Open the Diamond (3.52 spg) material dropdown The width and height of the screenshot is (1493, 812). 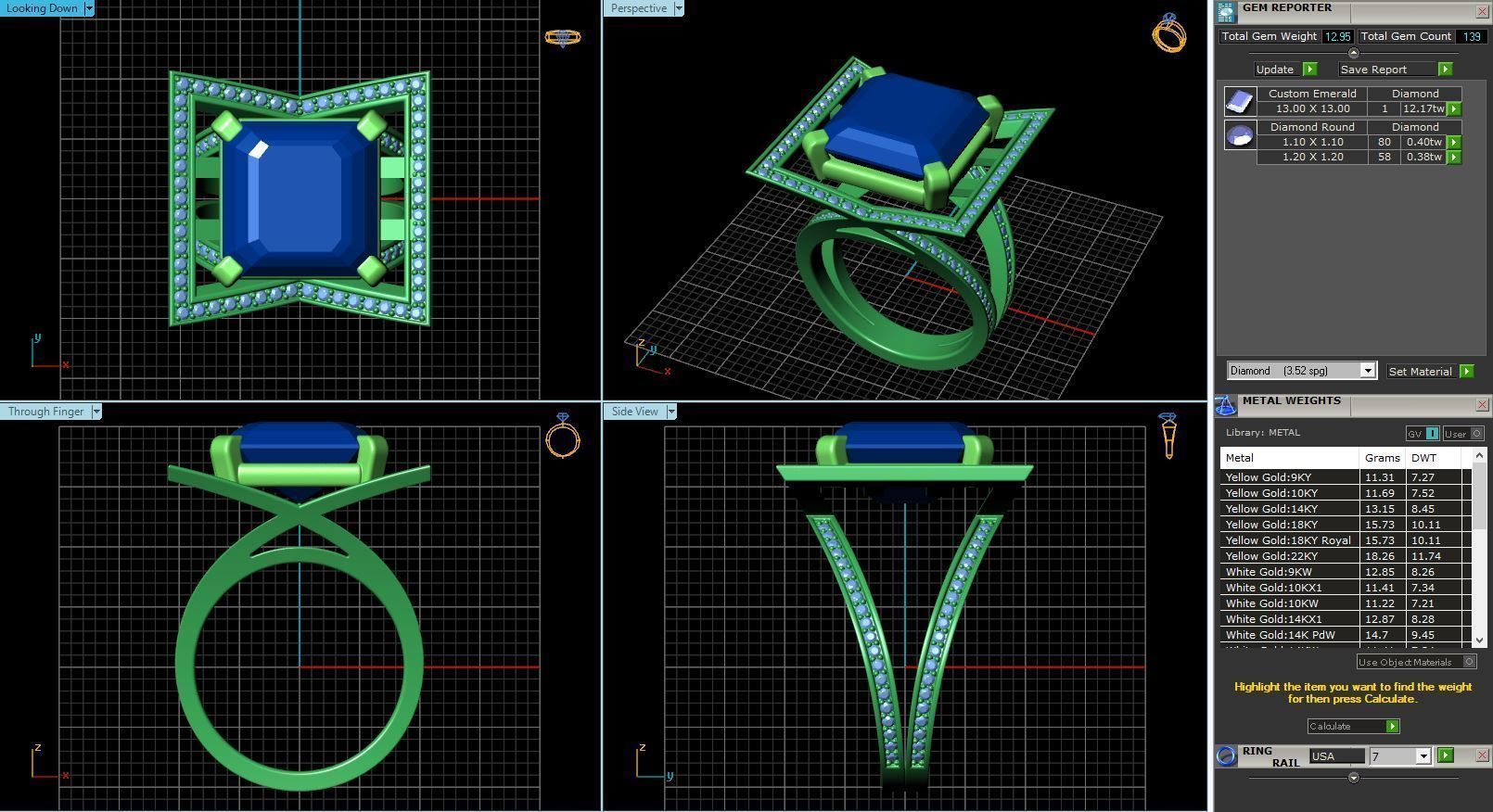click(1367, 371)
